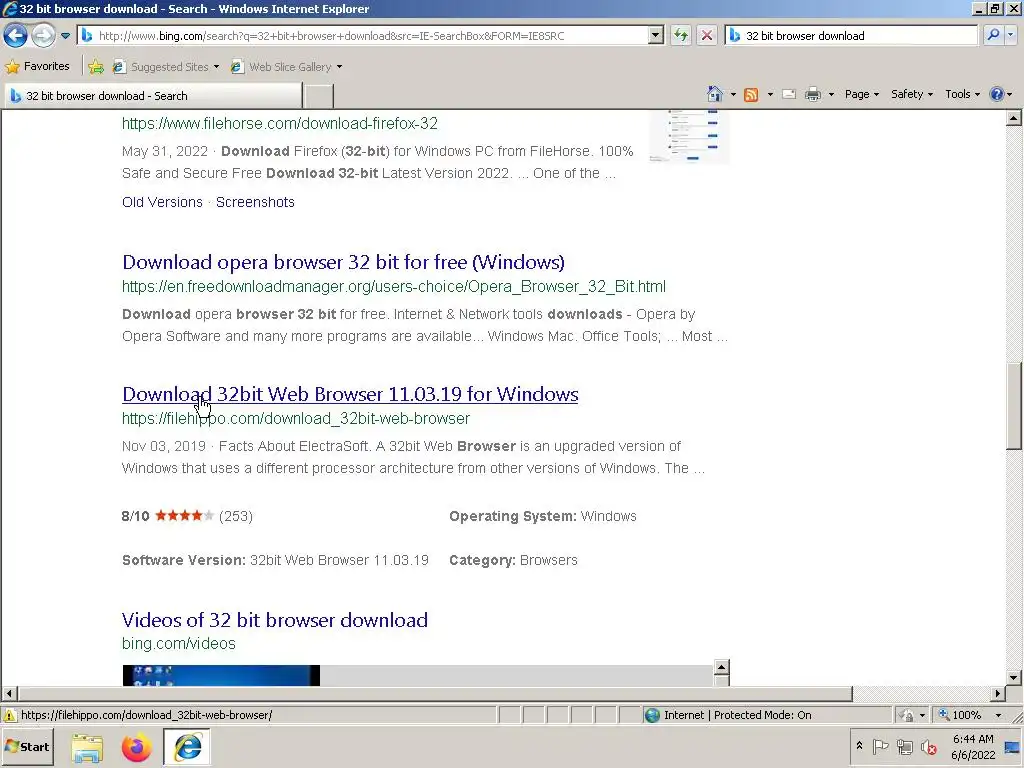Click the RSS feeds icon
1024x768 pixels.
pyautogui.click(x=751, y=95)
